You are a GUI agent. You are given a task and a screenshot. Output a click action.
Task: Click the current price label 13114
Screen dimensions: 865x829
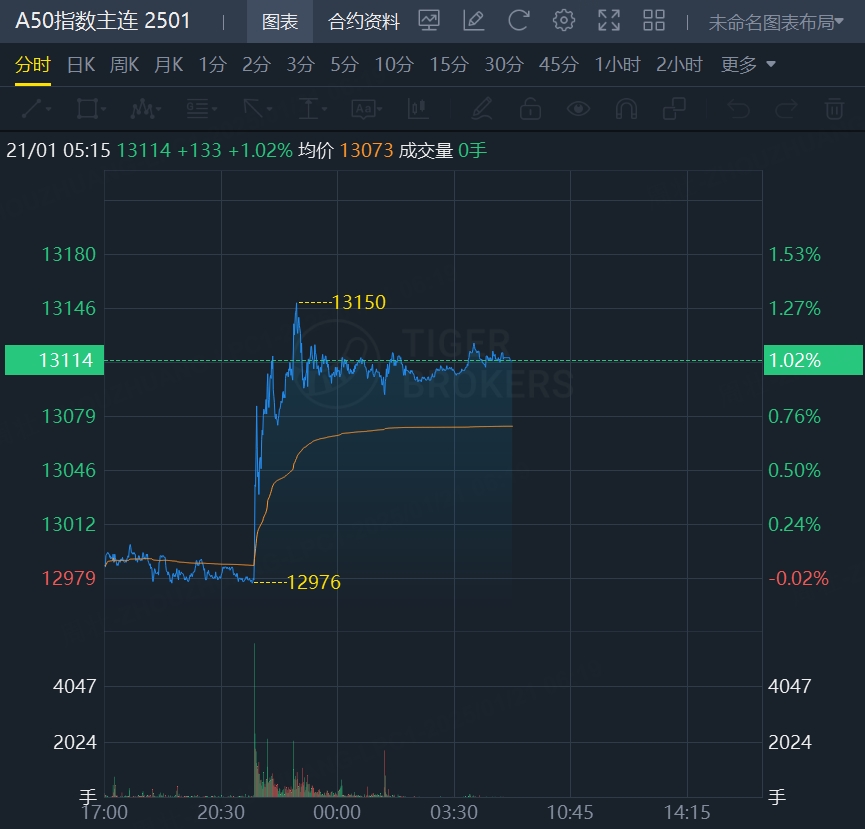click(x=55, y=360)
